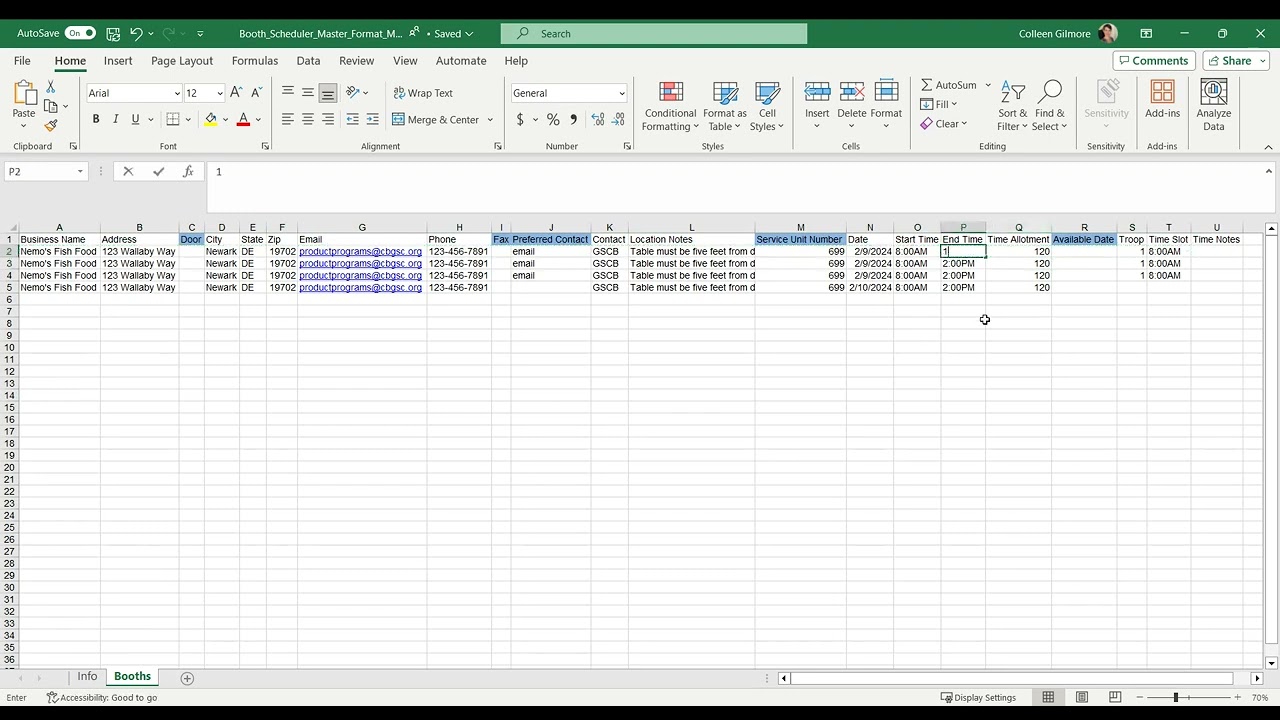Image resolution: width=1280 pixels, height=720 pixels.
Task: Click the fill color yellow swatch
Action: pyautogui.click(x=211, y=119)
